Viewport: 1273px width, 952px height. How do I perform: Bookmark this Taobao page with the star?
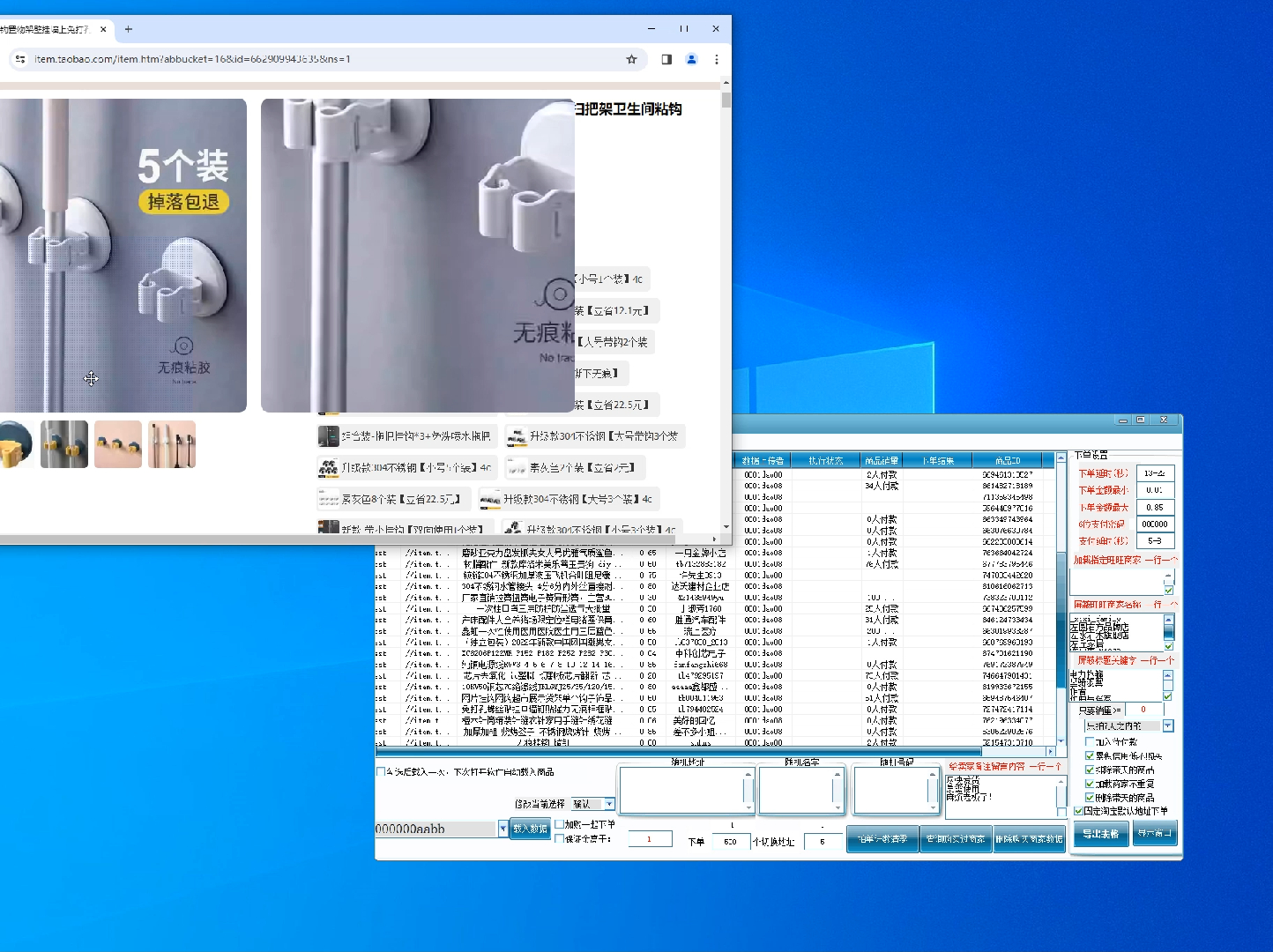click(x=631, y=59)
